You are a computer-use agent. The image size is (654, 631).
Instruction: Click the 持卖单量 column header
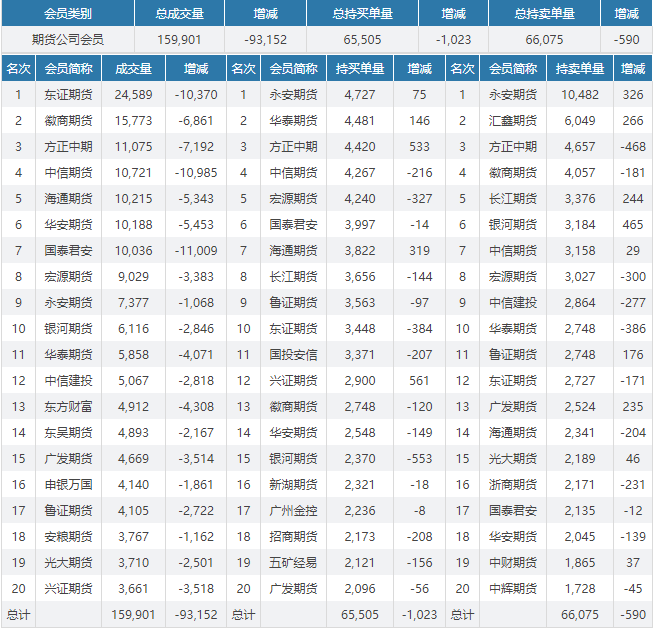point(580,68)
